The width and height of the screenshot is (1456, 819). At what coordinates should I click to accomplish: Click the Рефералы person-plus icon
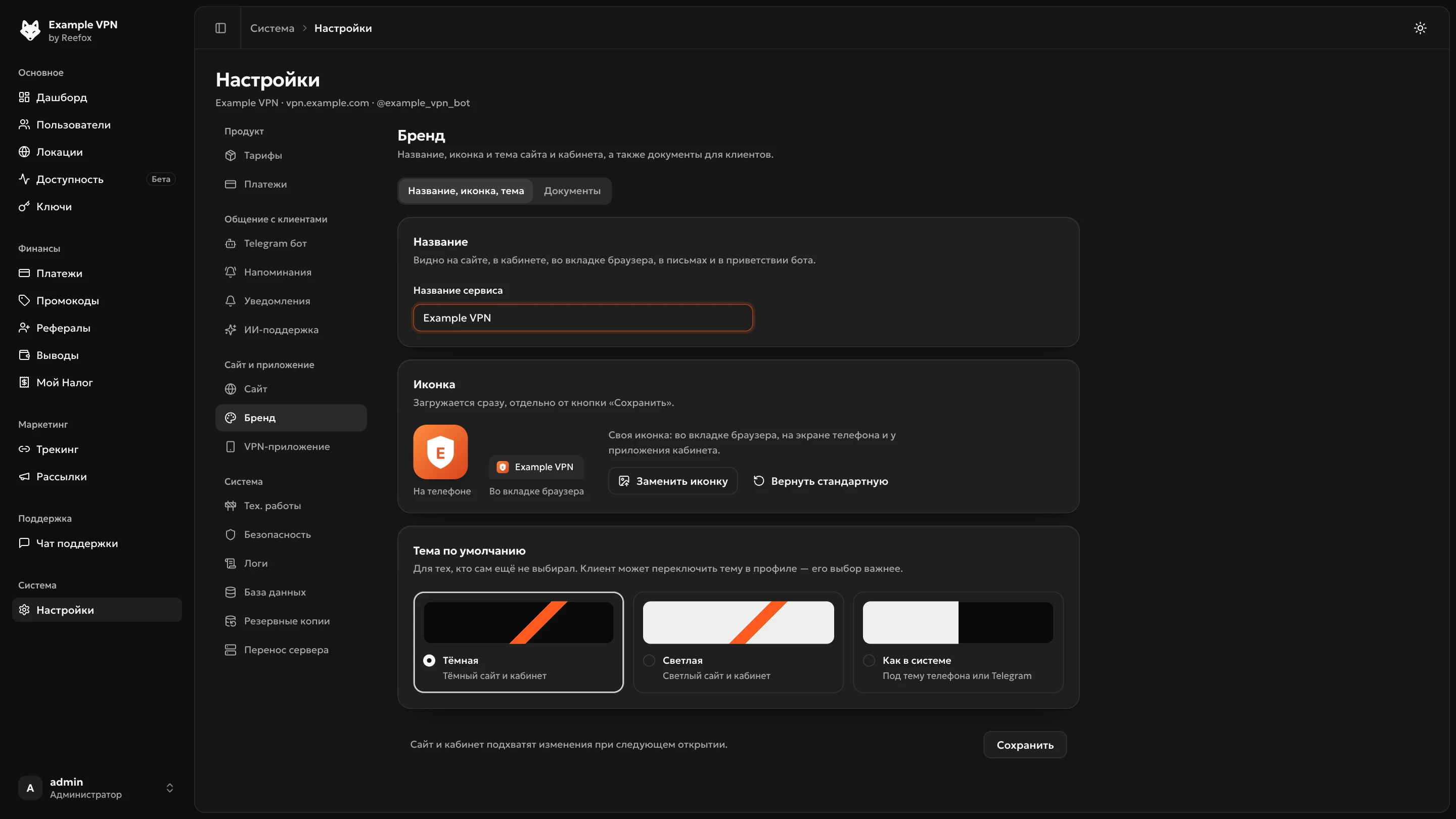point(24,328)
